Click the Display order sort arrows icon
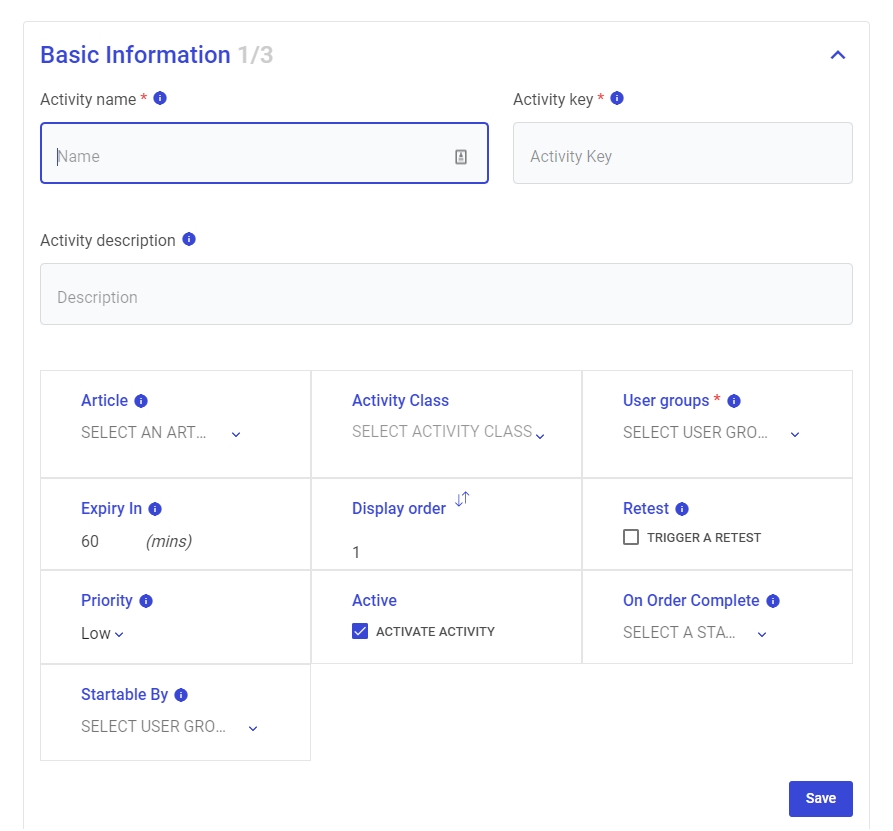The width and height of the screenshot is (893, 831). tap(461, 500)
